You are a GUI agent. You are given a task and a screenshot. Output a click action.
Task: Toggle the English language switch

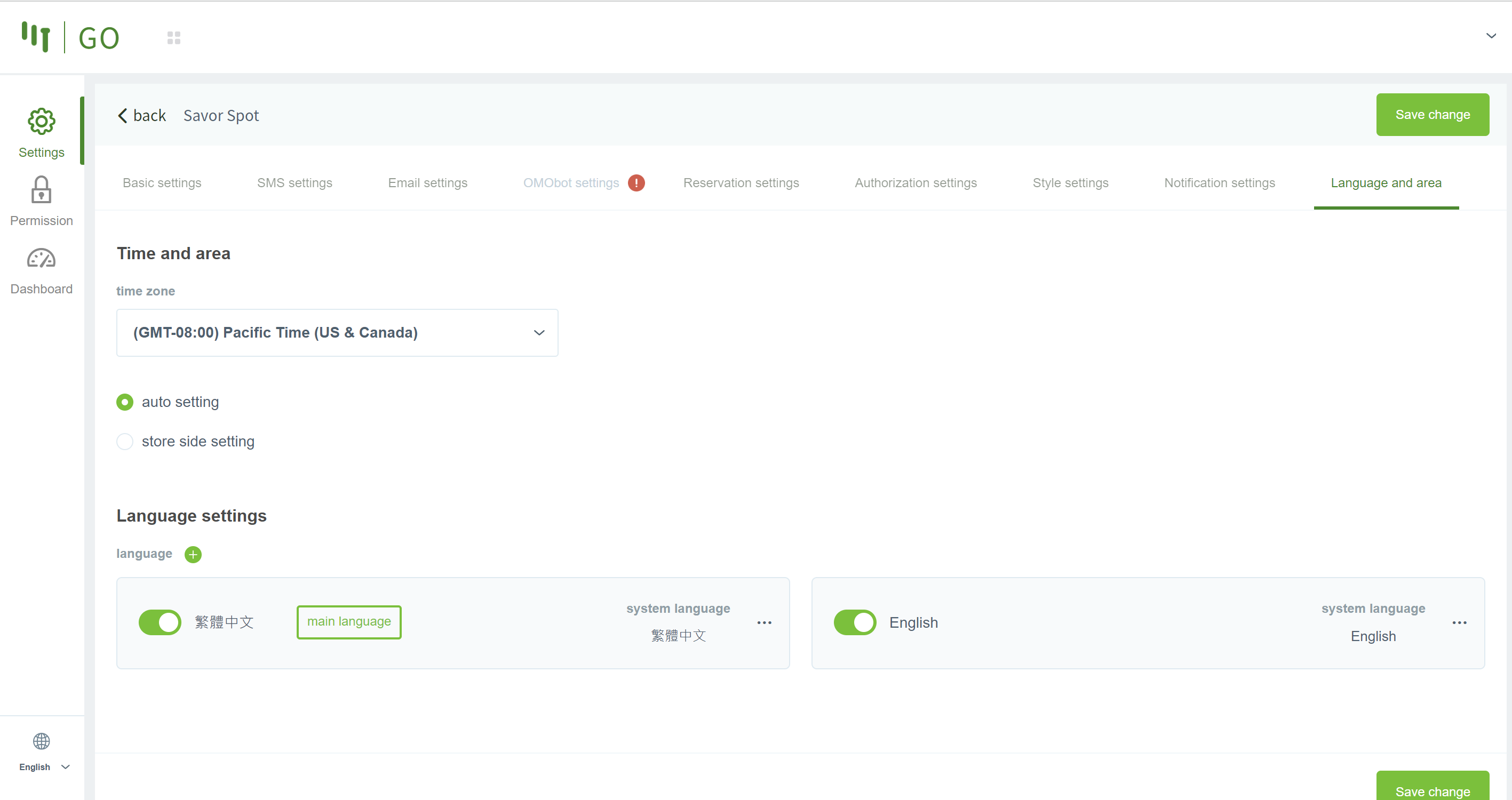pyautogui.click(x=855, y=622)
